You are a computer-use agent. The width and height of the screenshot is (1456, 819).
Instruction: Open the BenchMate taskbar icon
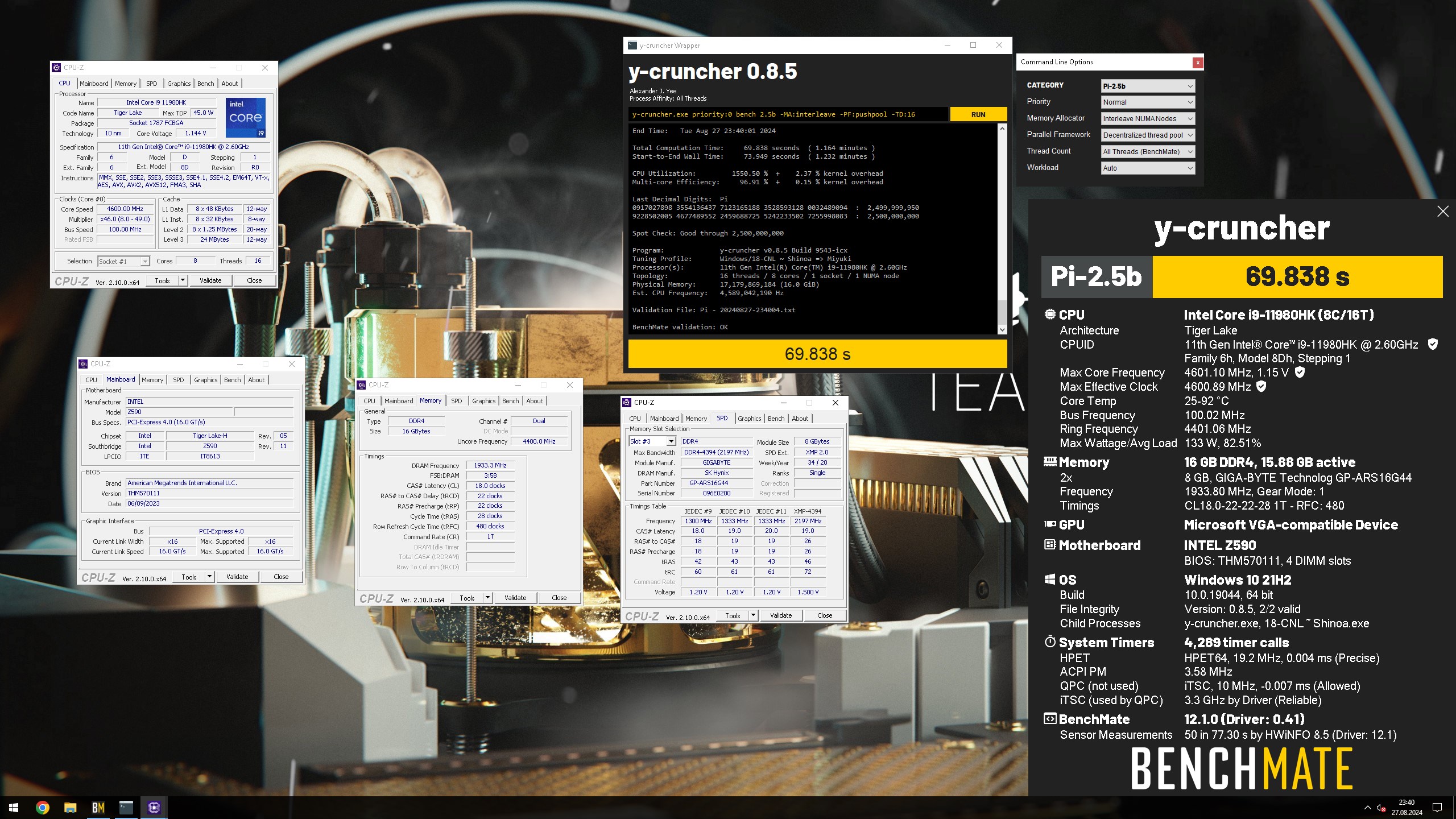(98, 807)
